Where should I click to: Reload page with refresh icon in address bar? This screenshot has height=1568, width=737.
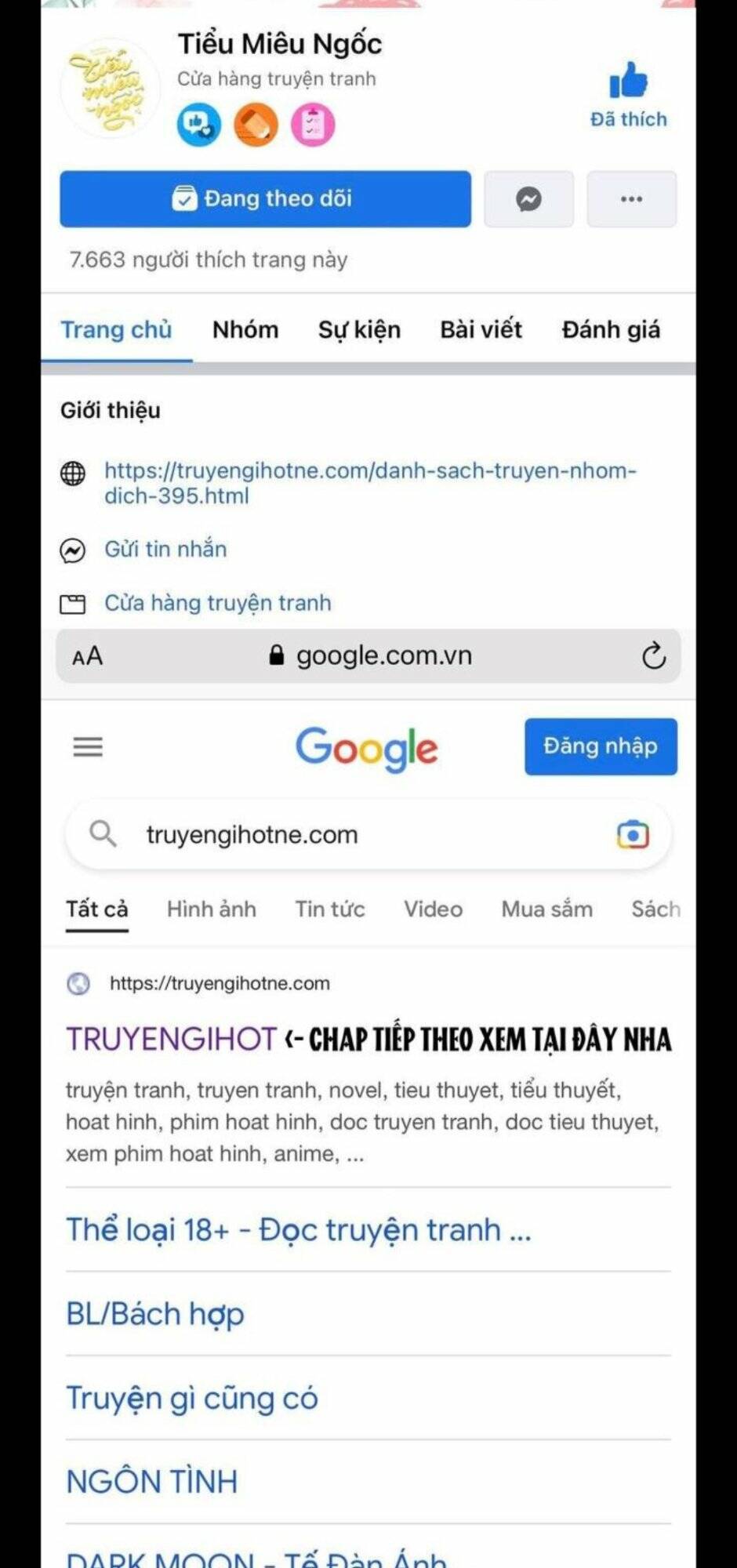pos(653,655)
